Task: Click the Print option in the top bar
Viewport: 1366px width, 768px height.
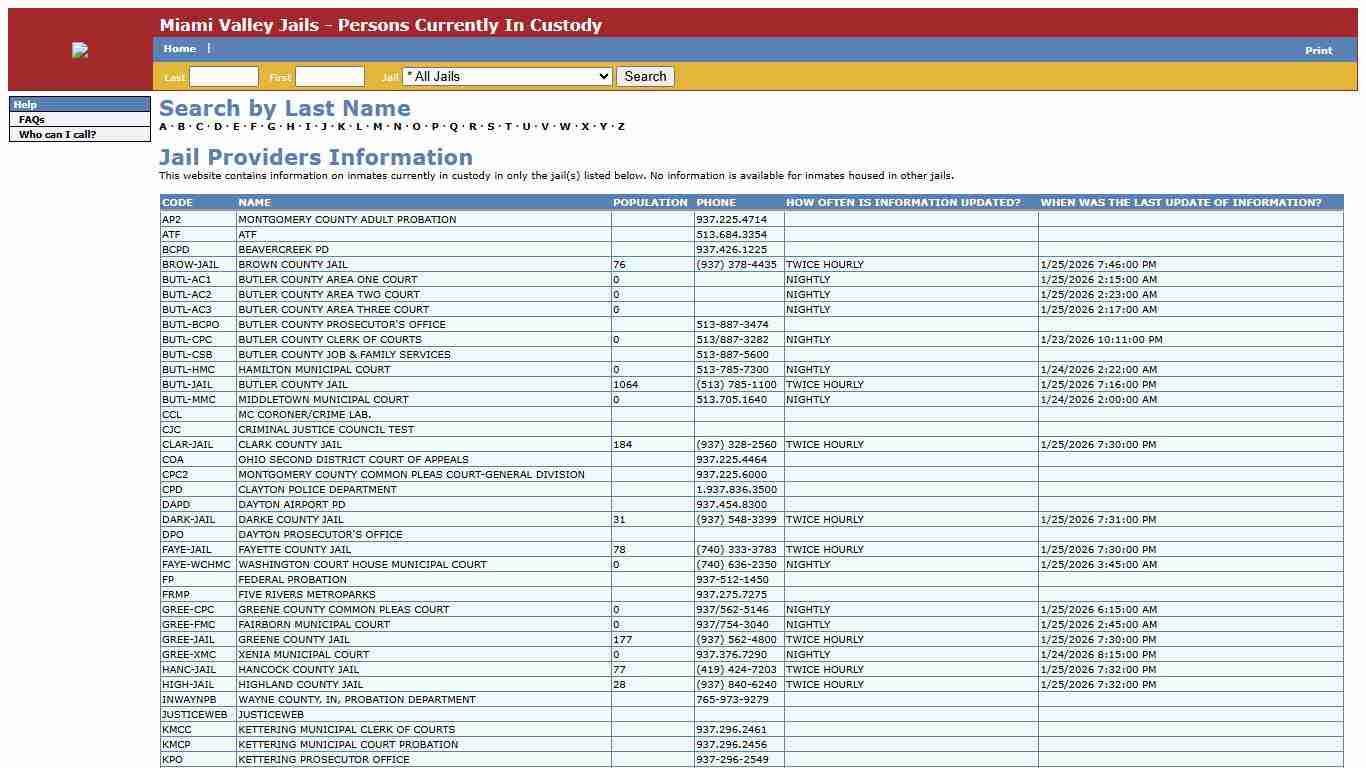Action: point(1318,50)
